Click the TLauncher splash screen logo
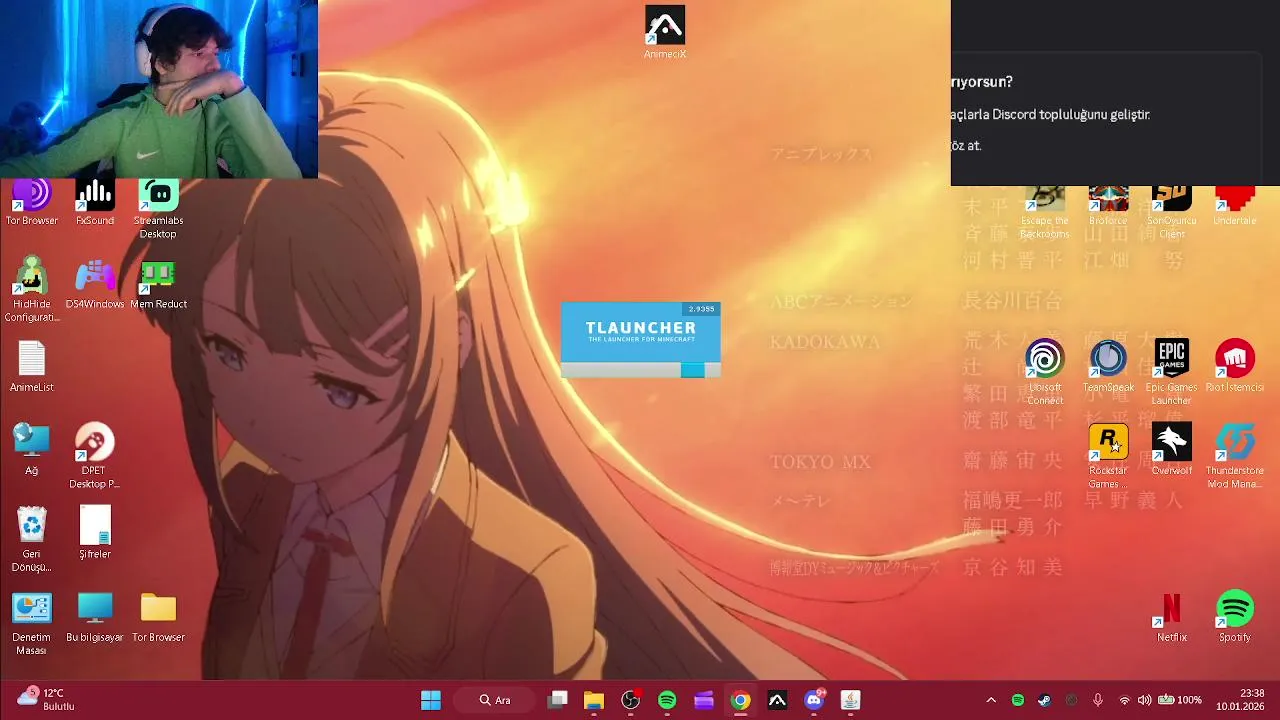This screenshot has width=1280, height=720. (x=641, y=331)
